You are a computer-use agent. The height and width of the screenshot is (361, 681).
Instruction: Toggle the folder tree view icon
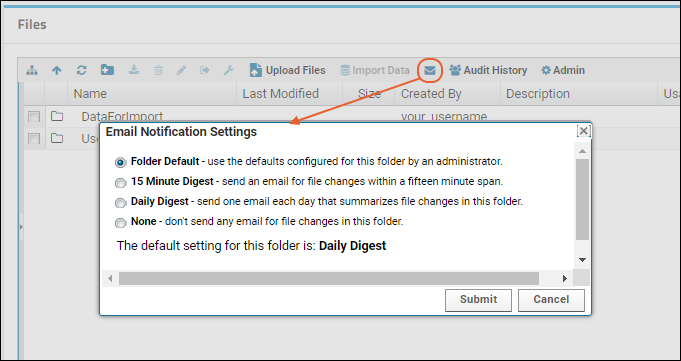pos(32,70)
